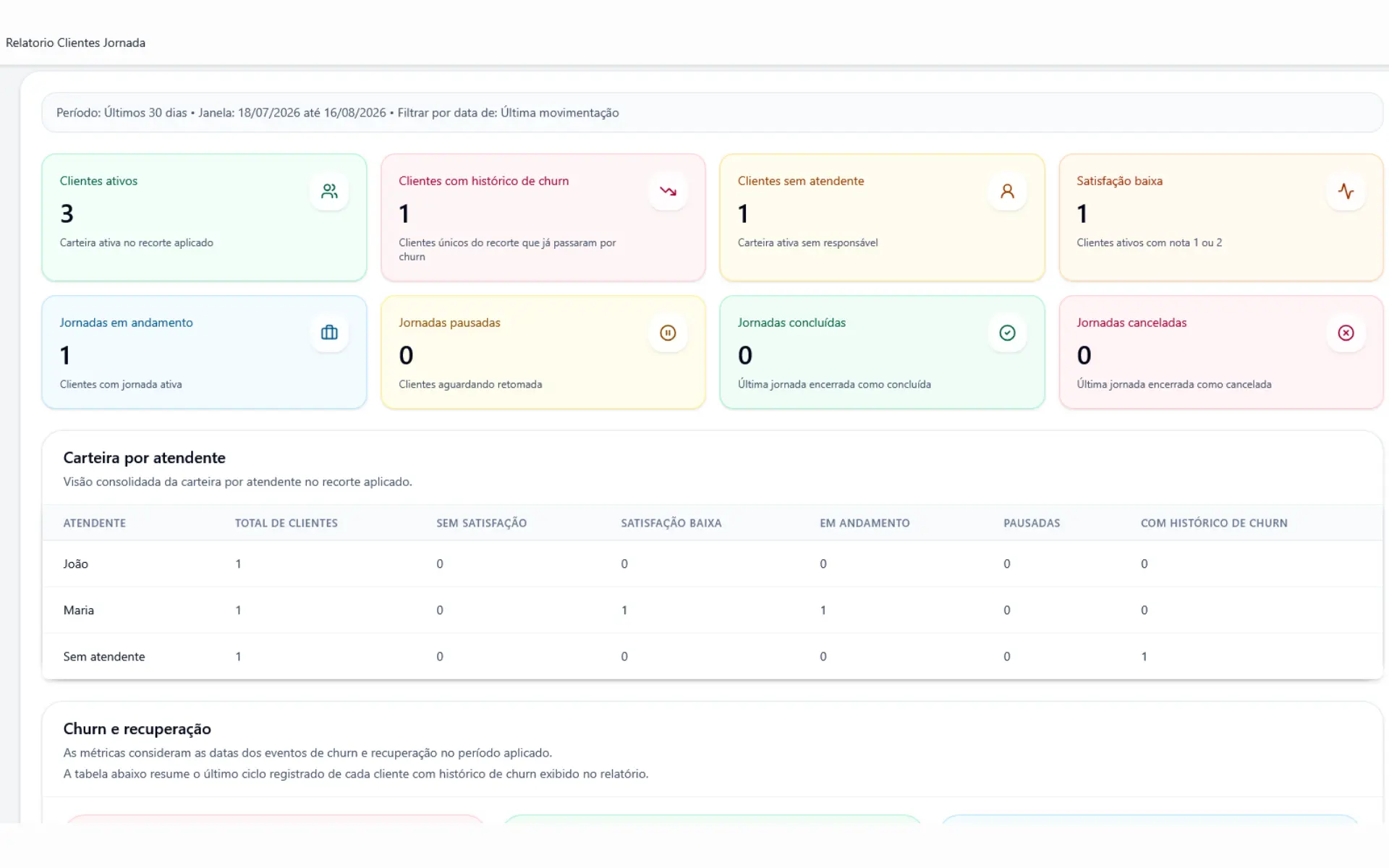Viewport: 1389px width, 868px height.
Task: Select the 'Sem atendente' row name cell
Action: point(103,656)
